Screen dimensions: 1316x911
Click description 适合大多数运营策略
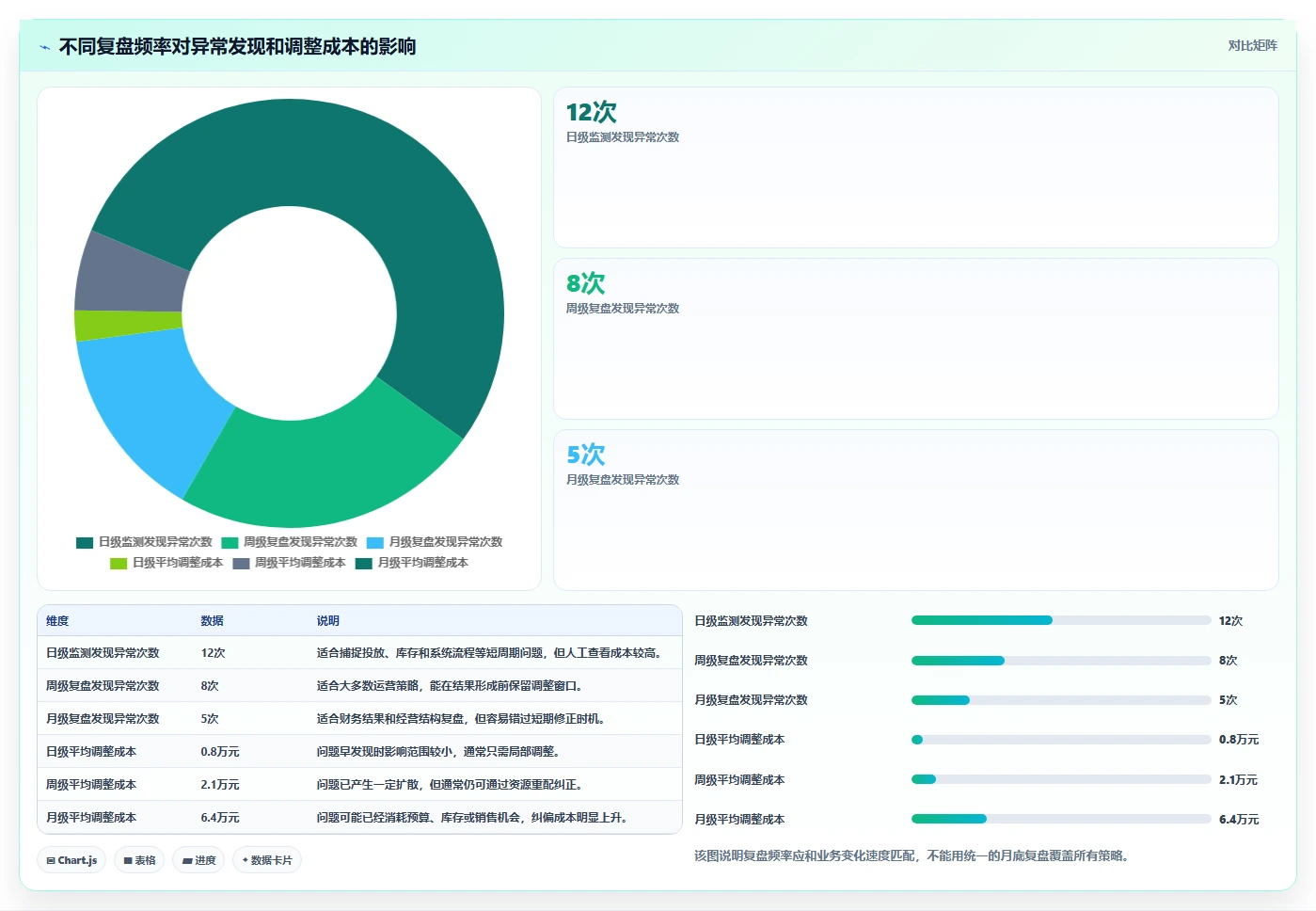tap(450, 686)
